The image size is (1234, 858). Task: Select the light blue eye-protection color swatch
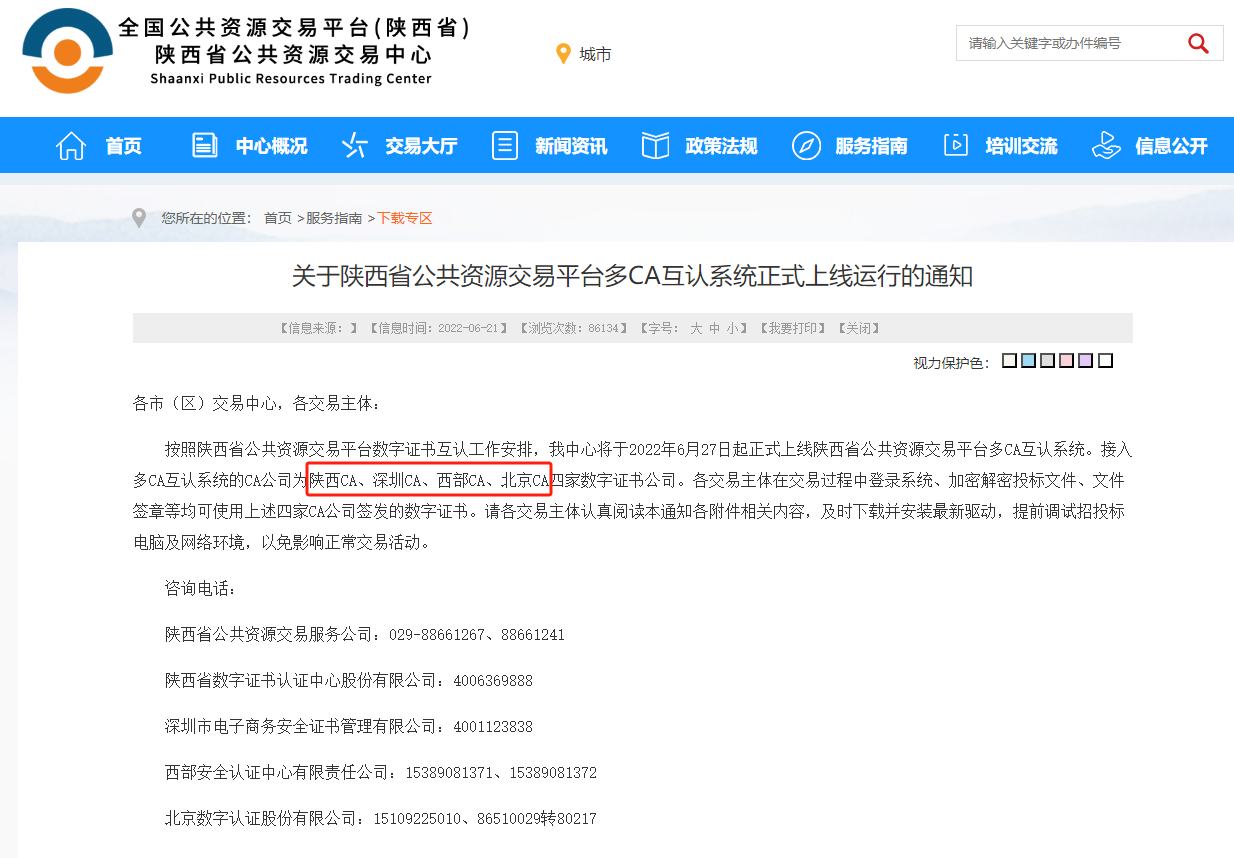(x=1028, y=361)
